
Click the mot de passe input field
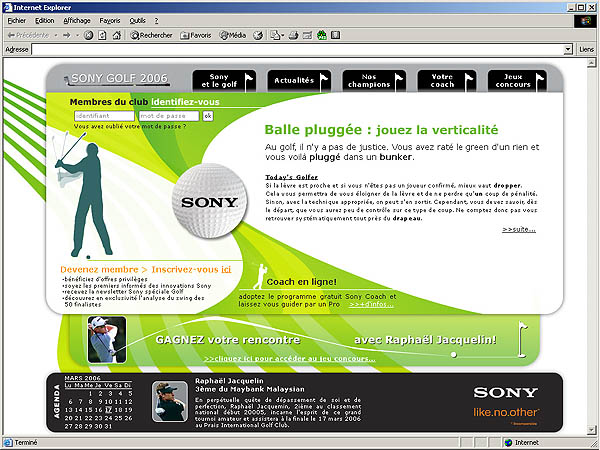169,116
